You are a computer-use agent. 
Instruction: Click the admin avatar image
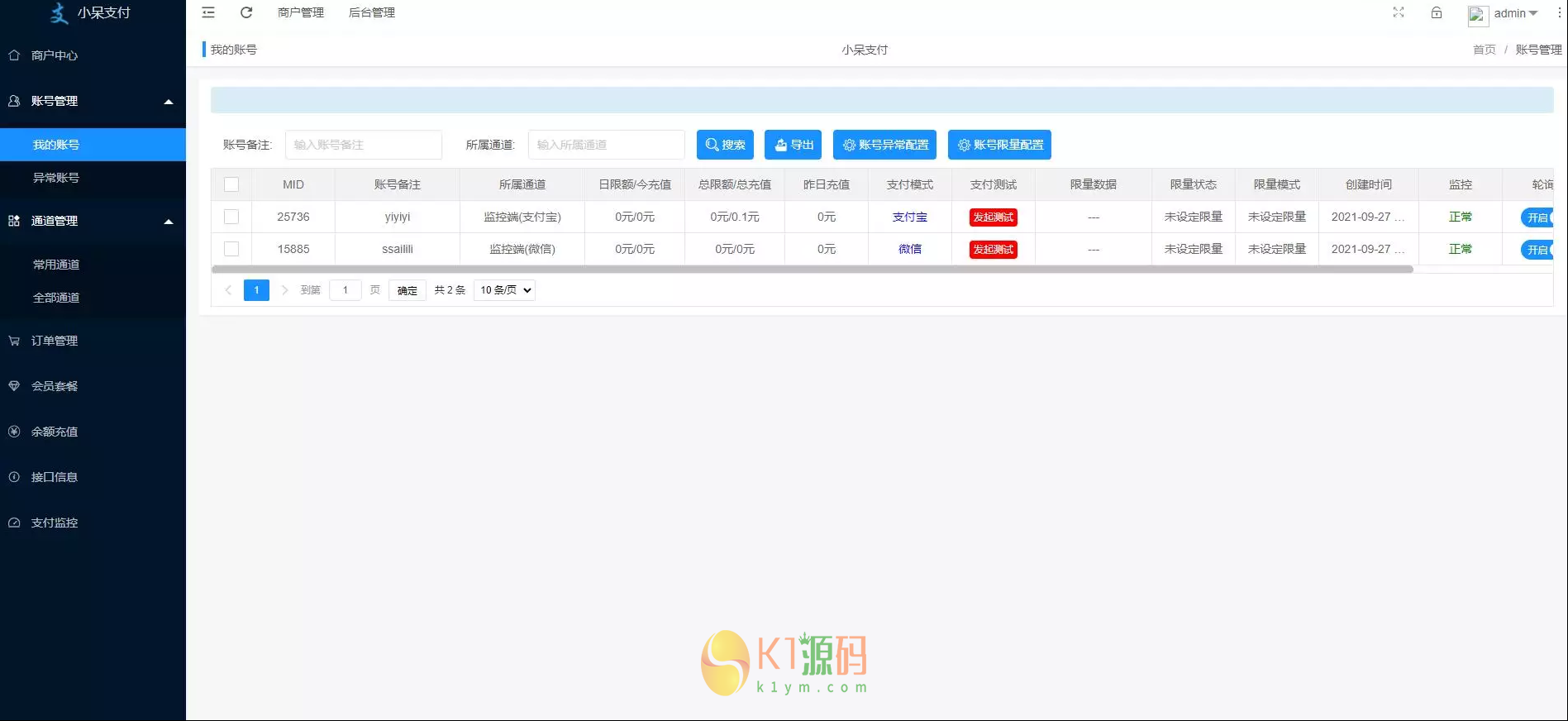click(1478, 15)
